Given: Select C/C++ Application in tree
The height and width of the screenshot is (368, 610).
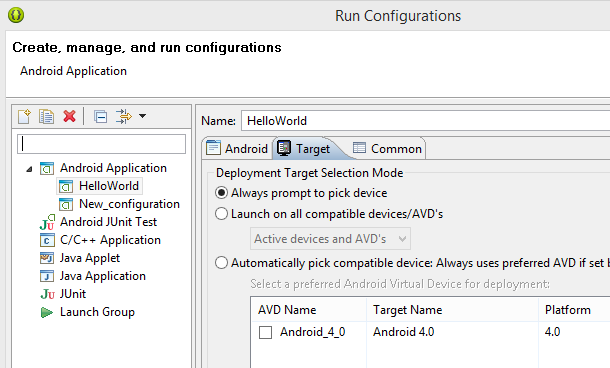Looking at the screenshot, I should [x=110, y=240].
